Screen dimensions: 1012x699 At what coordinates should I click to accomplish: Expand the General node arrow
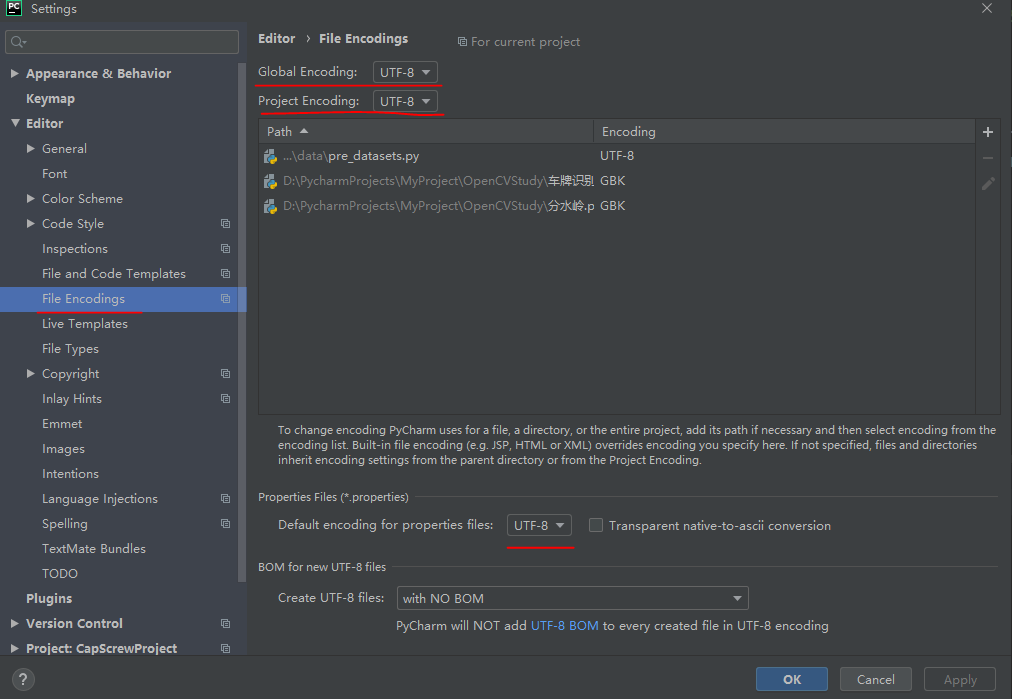coord(30,148)
